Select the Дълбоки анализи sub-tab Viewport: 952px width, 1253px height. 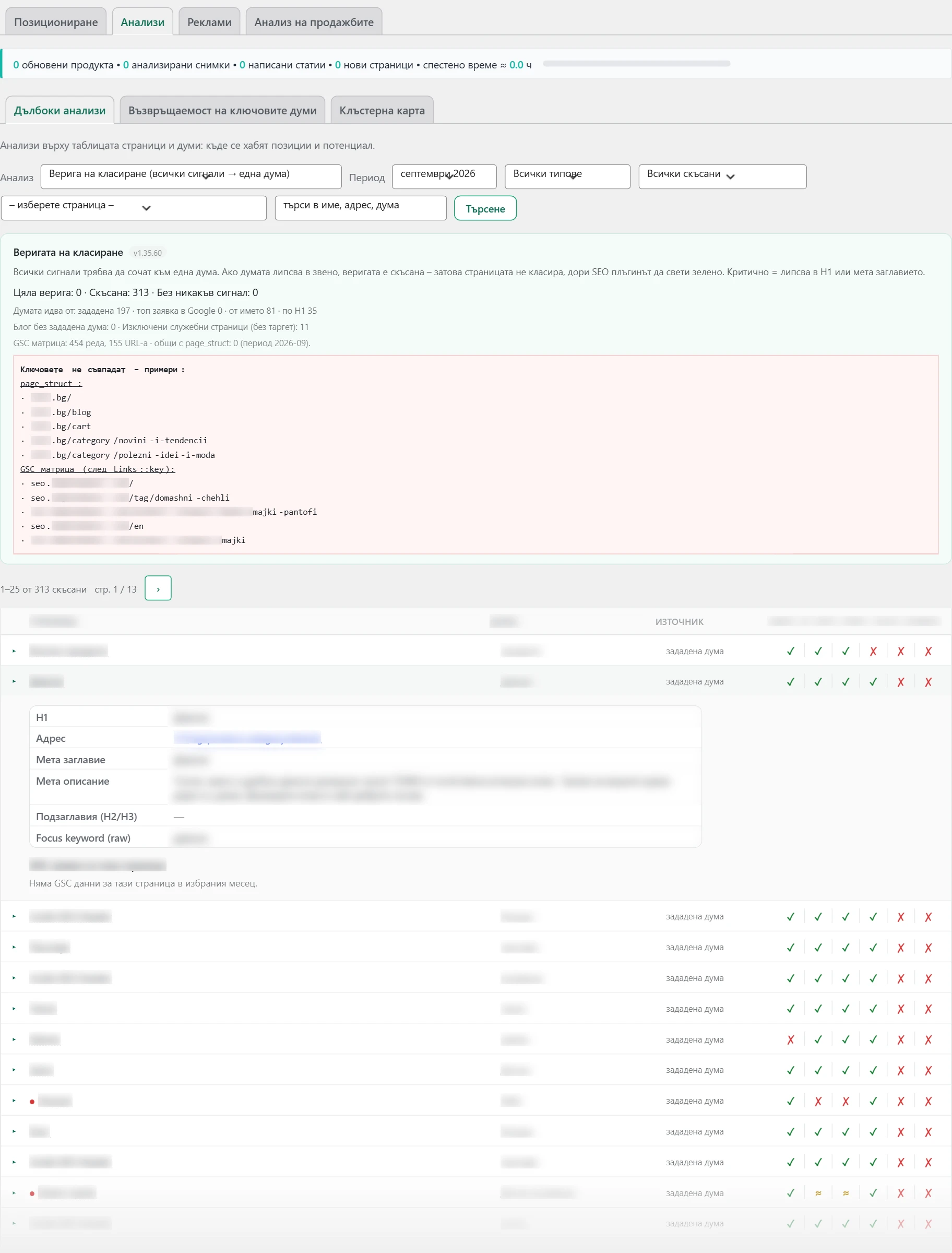pyautogui.click(x=59, y=110)
